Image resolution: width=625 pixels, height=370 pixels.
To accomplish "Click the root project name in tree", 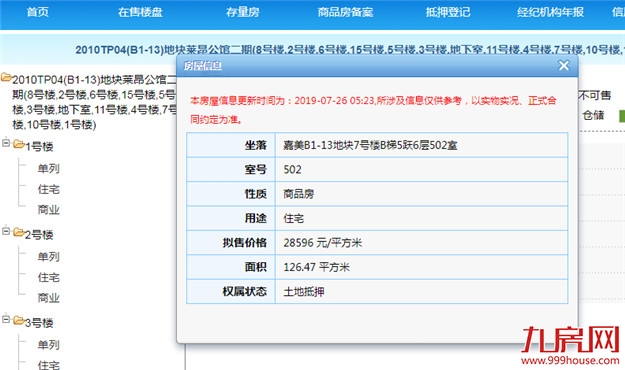I will (94, 102).
